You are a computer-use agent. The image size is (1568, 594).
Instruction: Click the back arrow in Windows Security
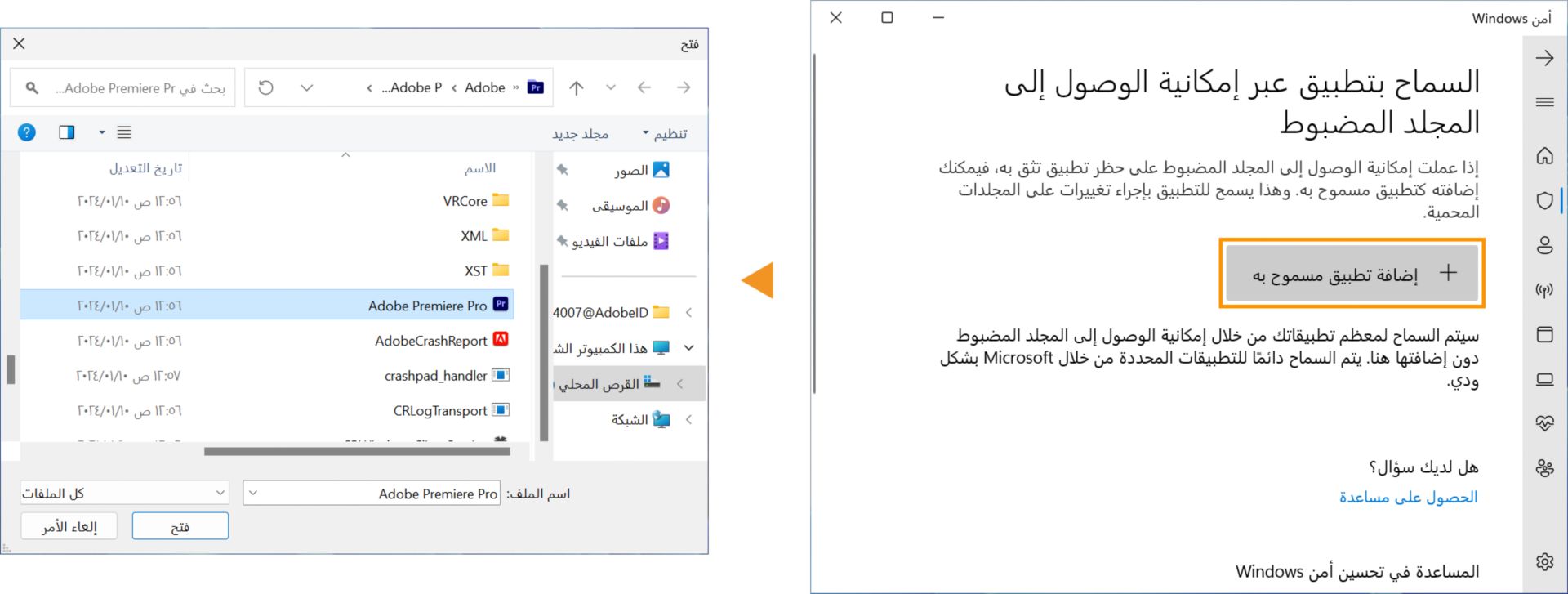tap(1544, 58)
